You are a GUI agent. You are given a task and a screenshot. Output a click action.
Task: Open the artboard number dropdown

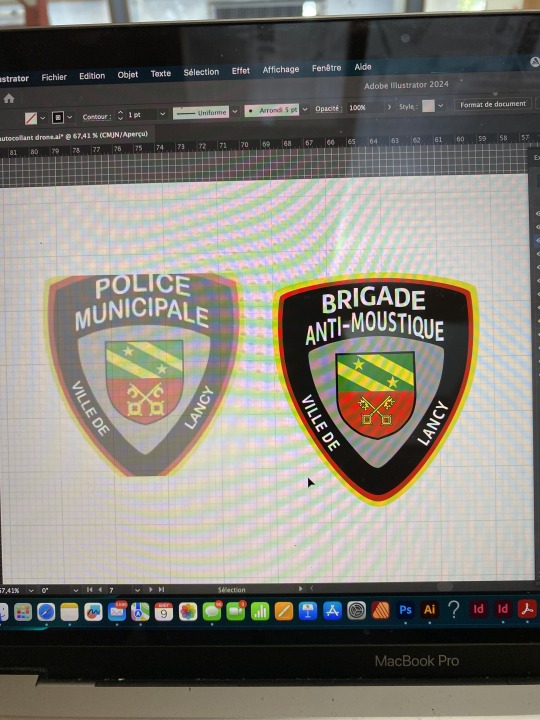point(137,590)
